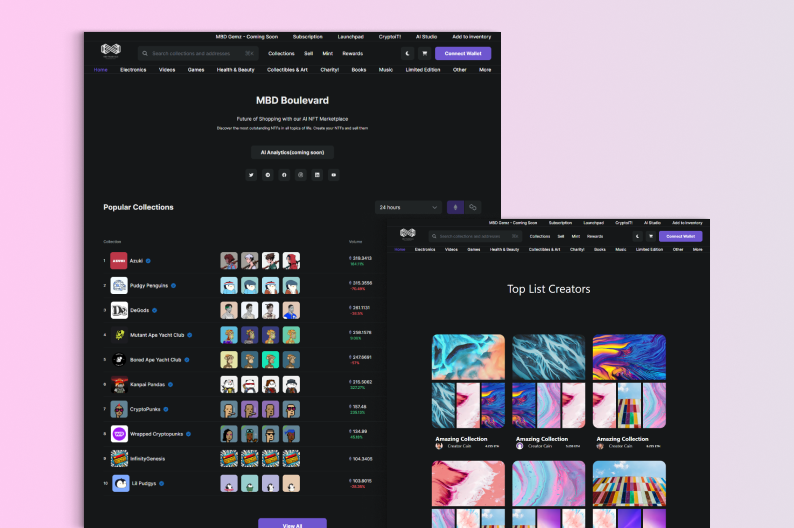The height and width of the screenshot is (528, 794).
Task: Click the Twitter icon under MBD Boulevard
Action: coord(252,175)
